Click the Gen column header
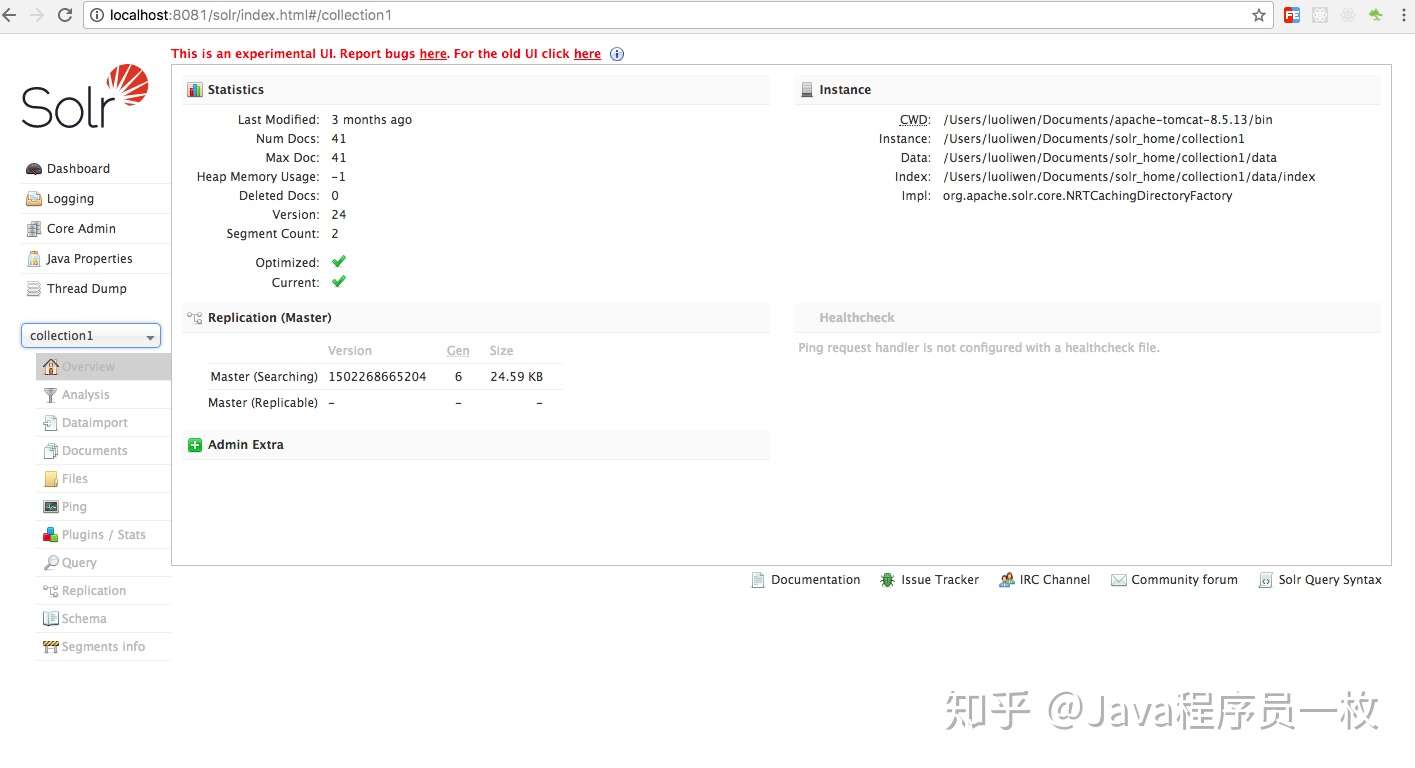Viewport: 1415px width, 768px height. [x=458, y=351]
